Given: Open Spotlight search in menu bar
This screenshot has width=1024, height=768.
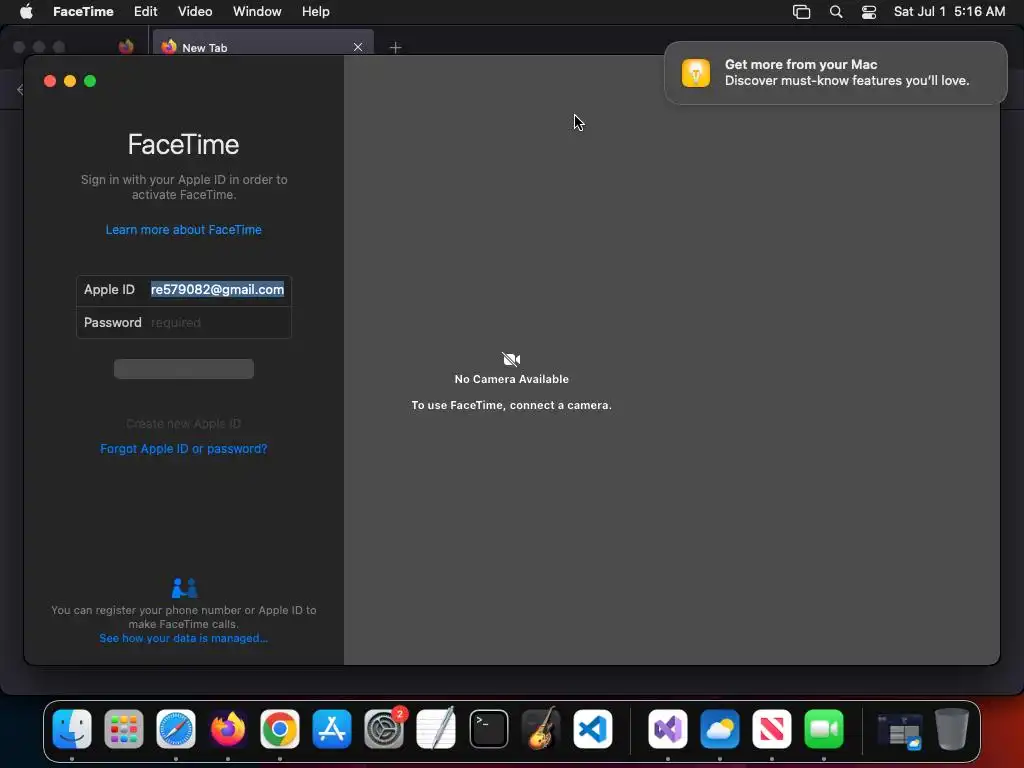Looking at the screenshot, I should (836, 12).
